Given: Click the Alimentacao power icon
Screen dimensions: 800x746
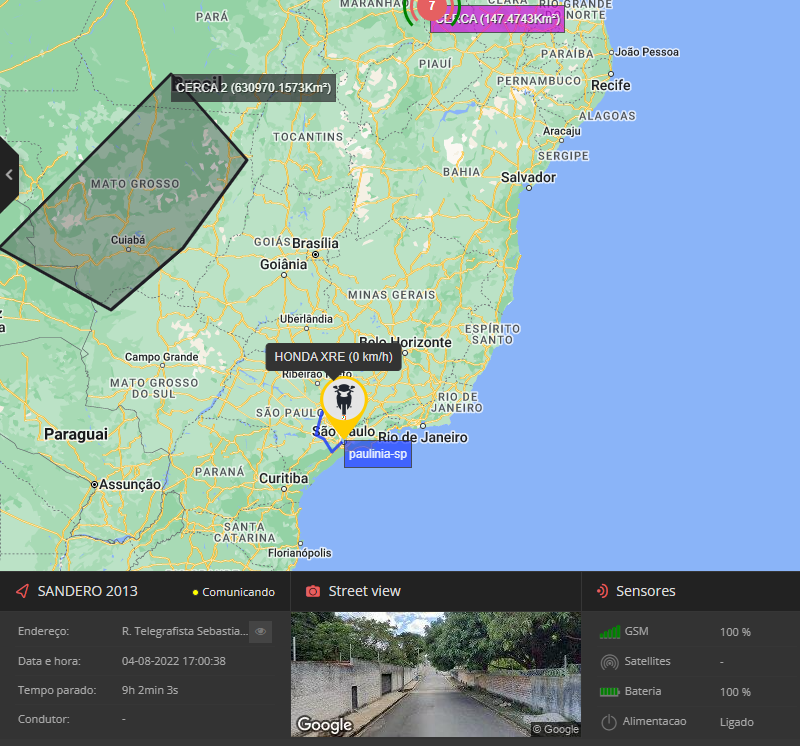Looking at the screenshot, I should (x=609, y=722).
